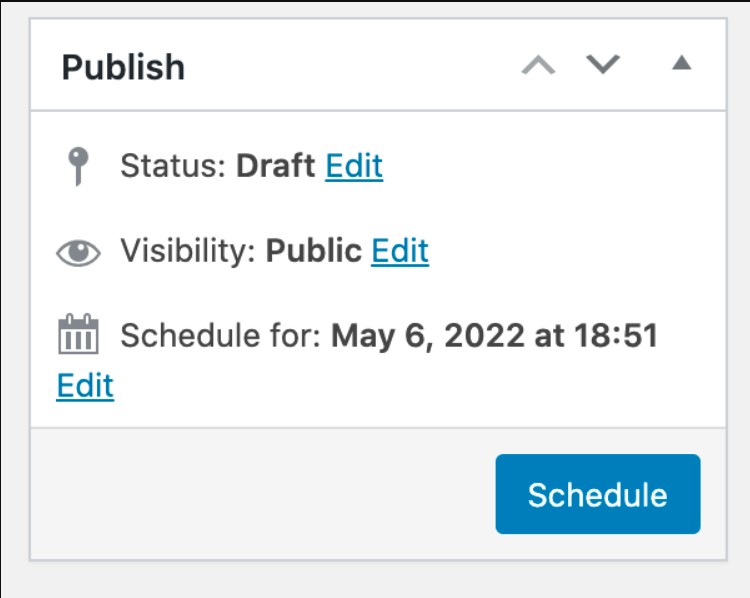This screenshot has height=598, width=750.
Task: Click the Status: label text
Action: pyautogui.click(x=174, y=166)
